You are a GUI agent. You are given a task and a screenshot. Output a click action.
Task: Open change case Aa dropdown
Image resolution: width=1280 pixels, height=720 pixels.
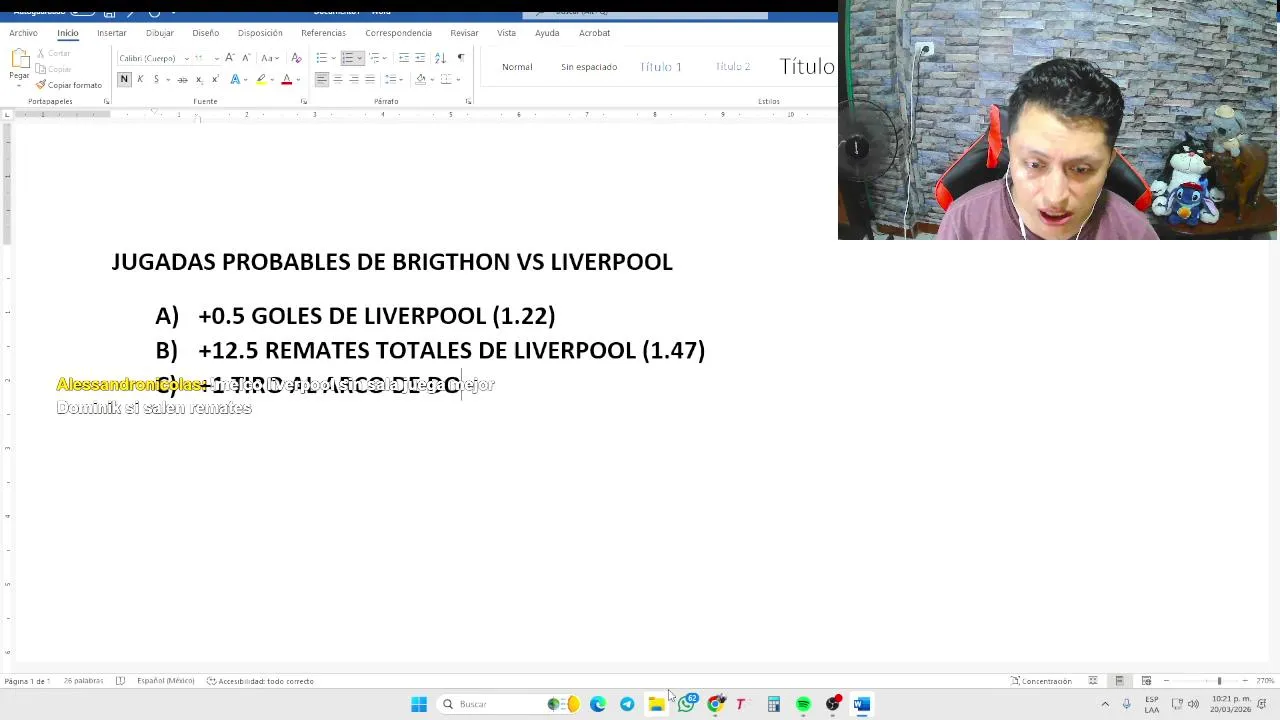(268, 58)
